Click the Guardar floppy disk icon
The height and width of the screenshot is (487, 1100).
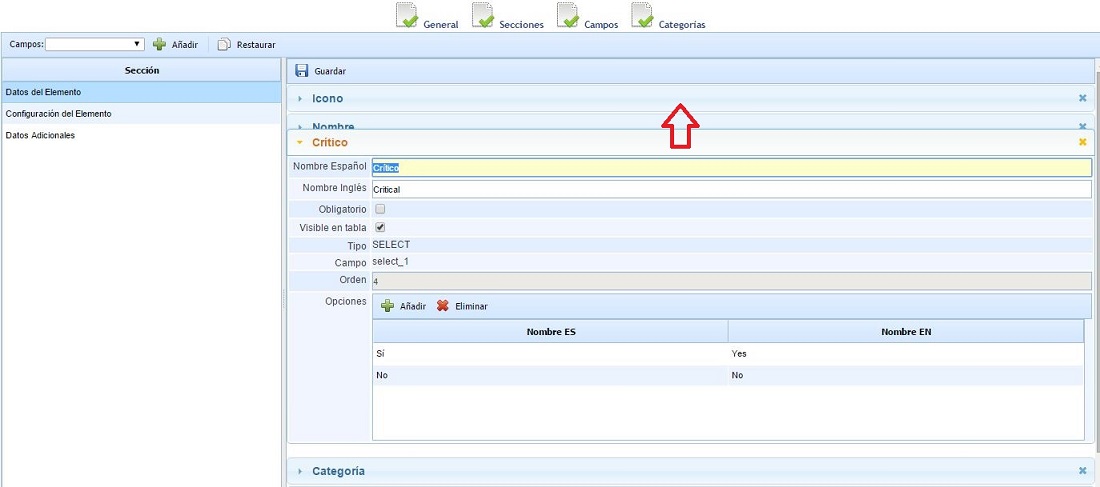302,71
